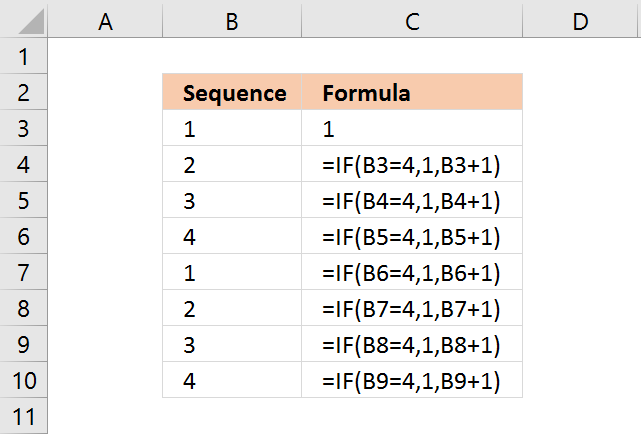The width and height of the screenshot is (641, 434).
Task: Select row 2 header
Action: click(24, 92)
